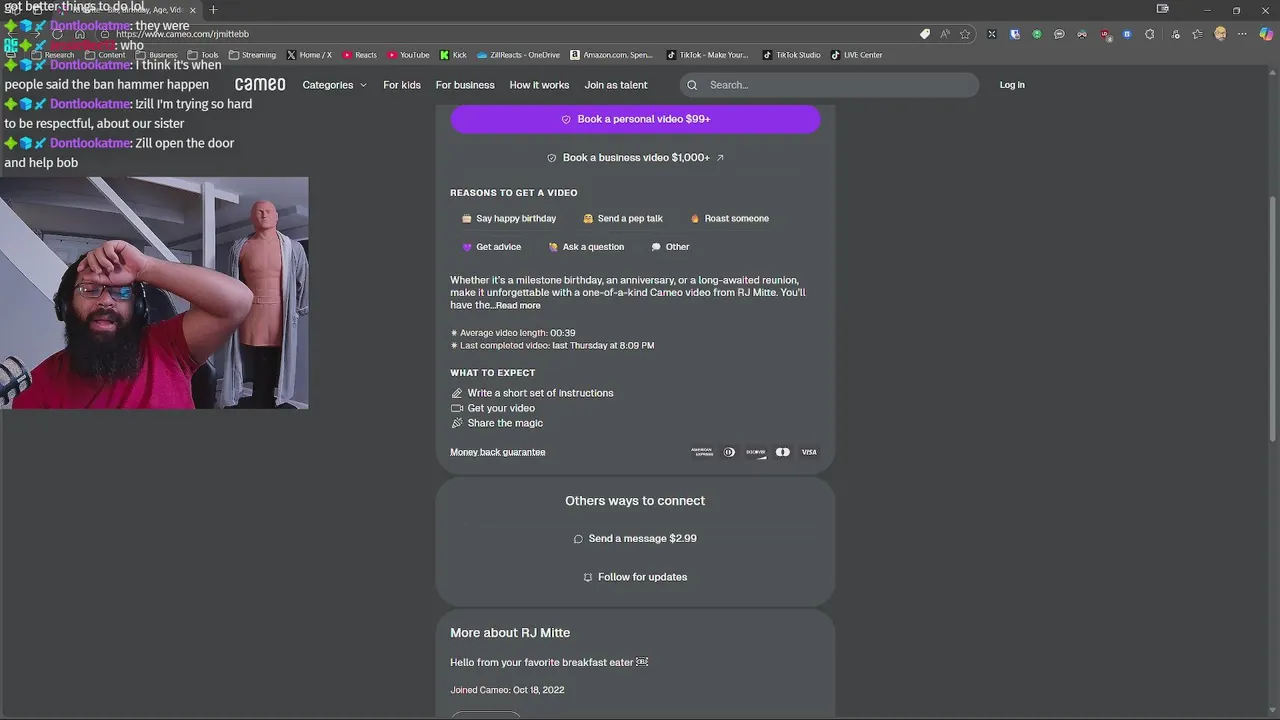Open the For kids page
Image resolution: width=1280 pixels, height=720 pixels.
coord(402,85)
